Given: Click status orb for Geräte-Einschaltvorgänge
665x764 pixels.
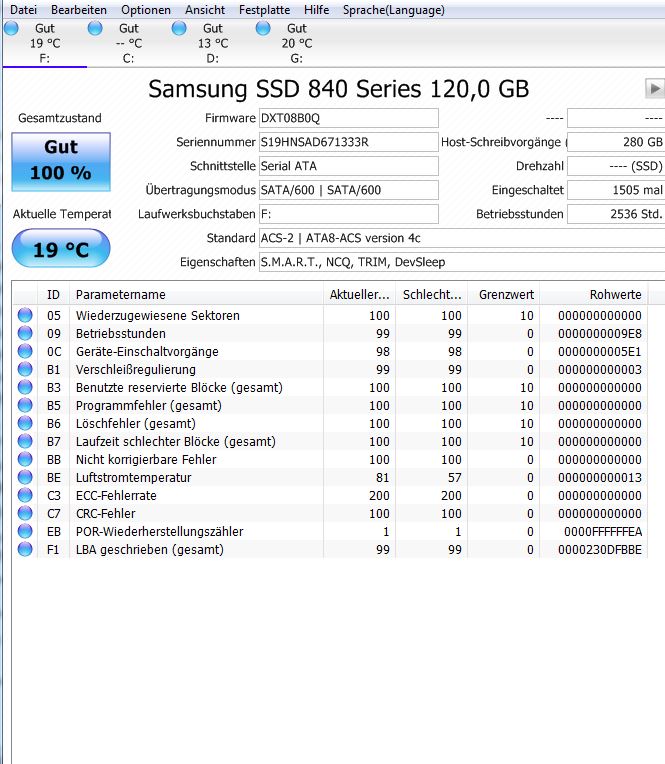Looking at the screenshot, I should point(25,351).
